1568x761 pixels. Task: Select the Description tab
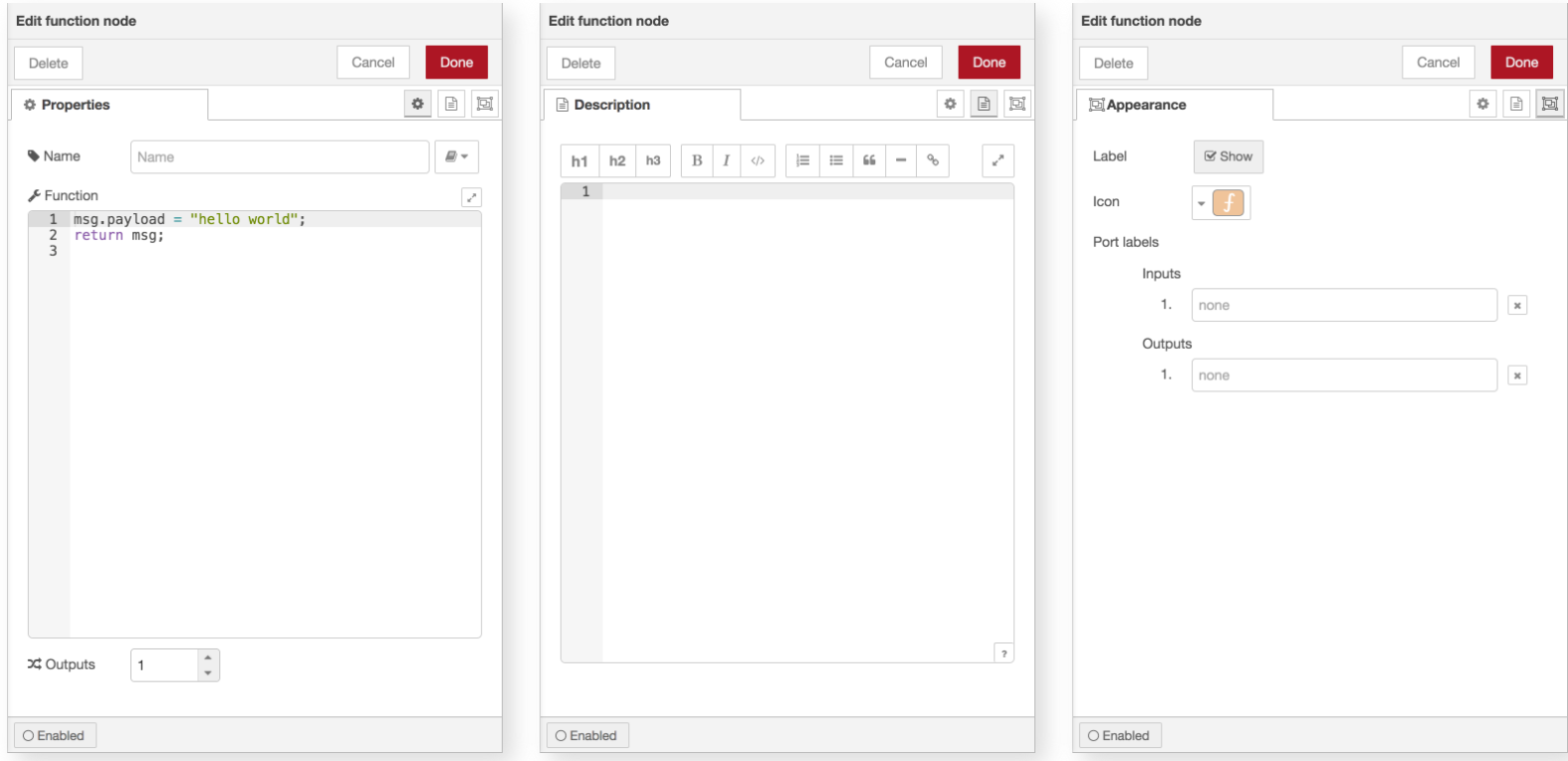click(642, 105)
